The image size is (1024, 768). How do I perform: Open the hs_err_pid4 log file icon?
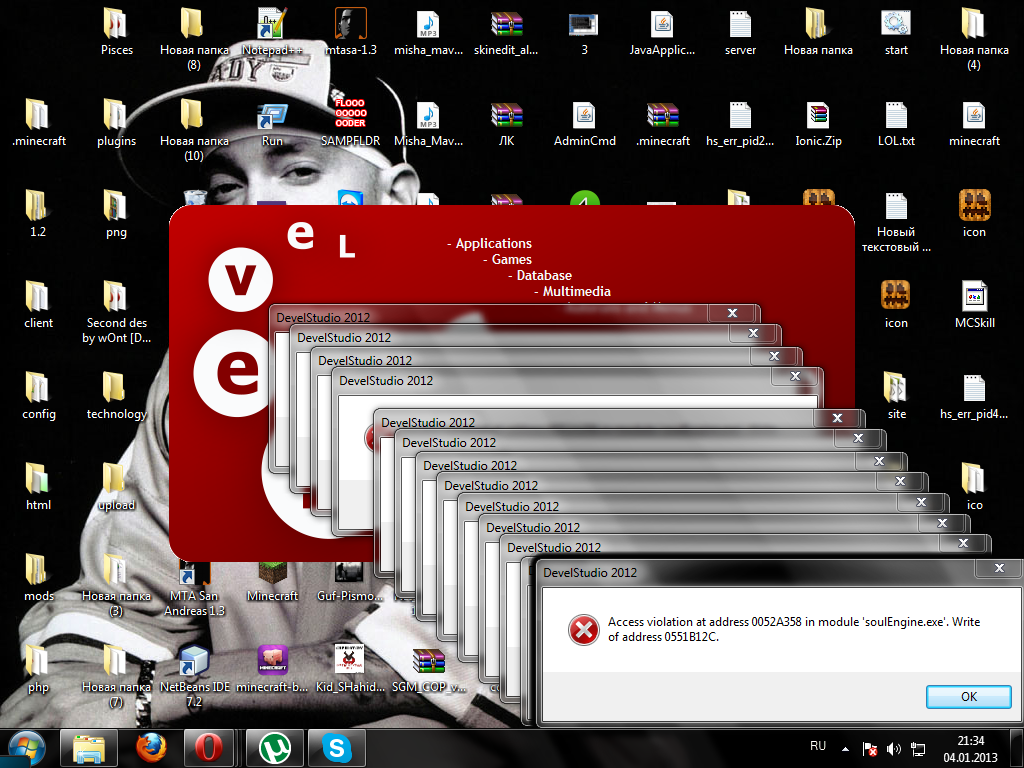[x=974, y=396]
